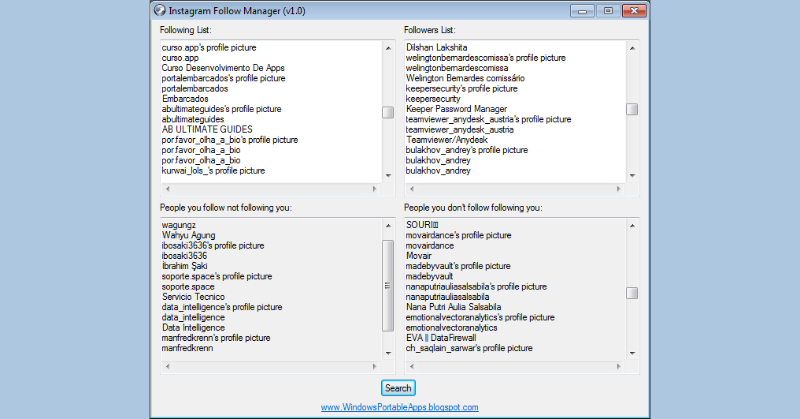Screen dimensions: 800x419
Task: Select 'kurwai_lols_'s profile picture' entry
Action: pyautogui.click(x=213, y=170)
